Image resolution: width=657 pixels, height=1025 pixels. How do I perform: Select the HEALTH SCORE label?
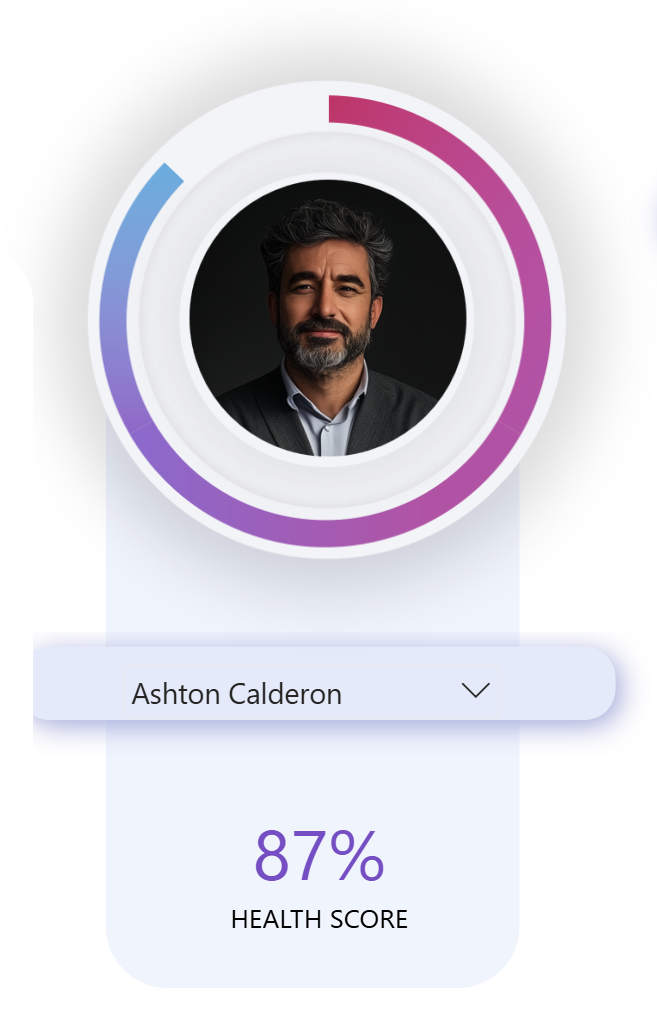point(319,919)
